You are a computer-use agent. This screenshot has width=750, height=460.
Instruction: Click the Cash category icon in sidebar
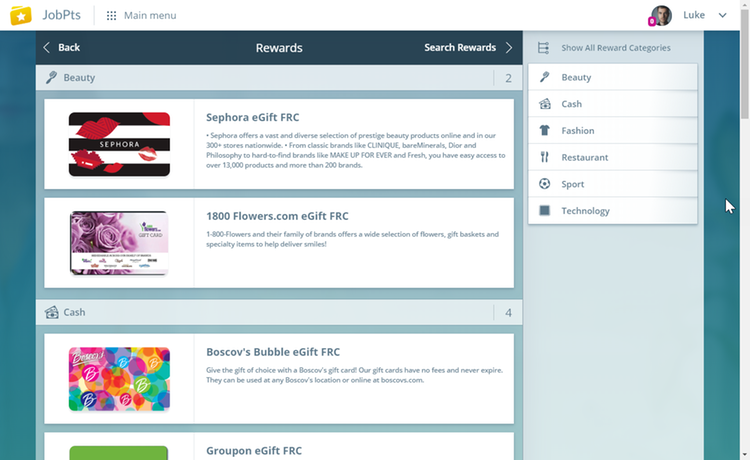[544, 104]
